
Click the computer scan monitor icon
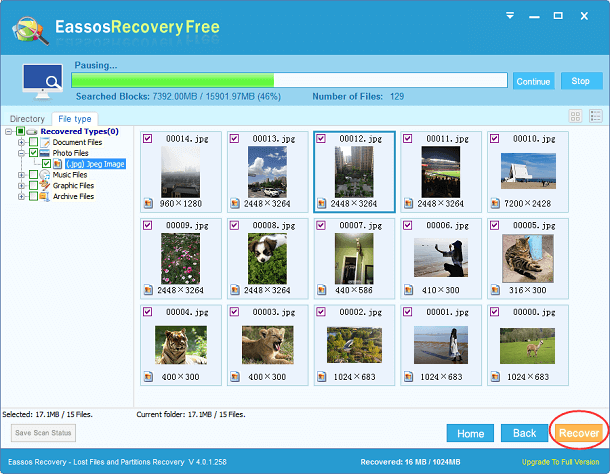pyautogui.click(x=42, y=82)
